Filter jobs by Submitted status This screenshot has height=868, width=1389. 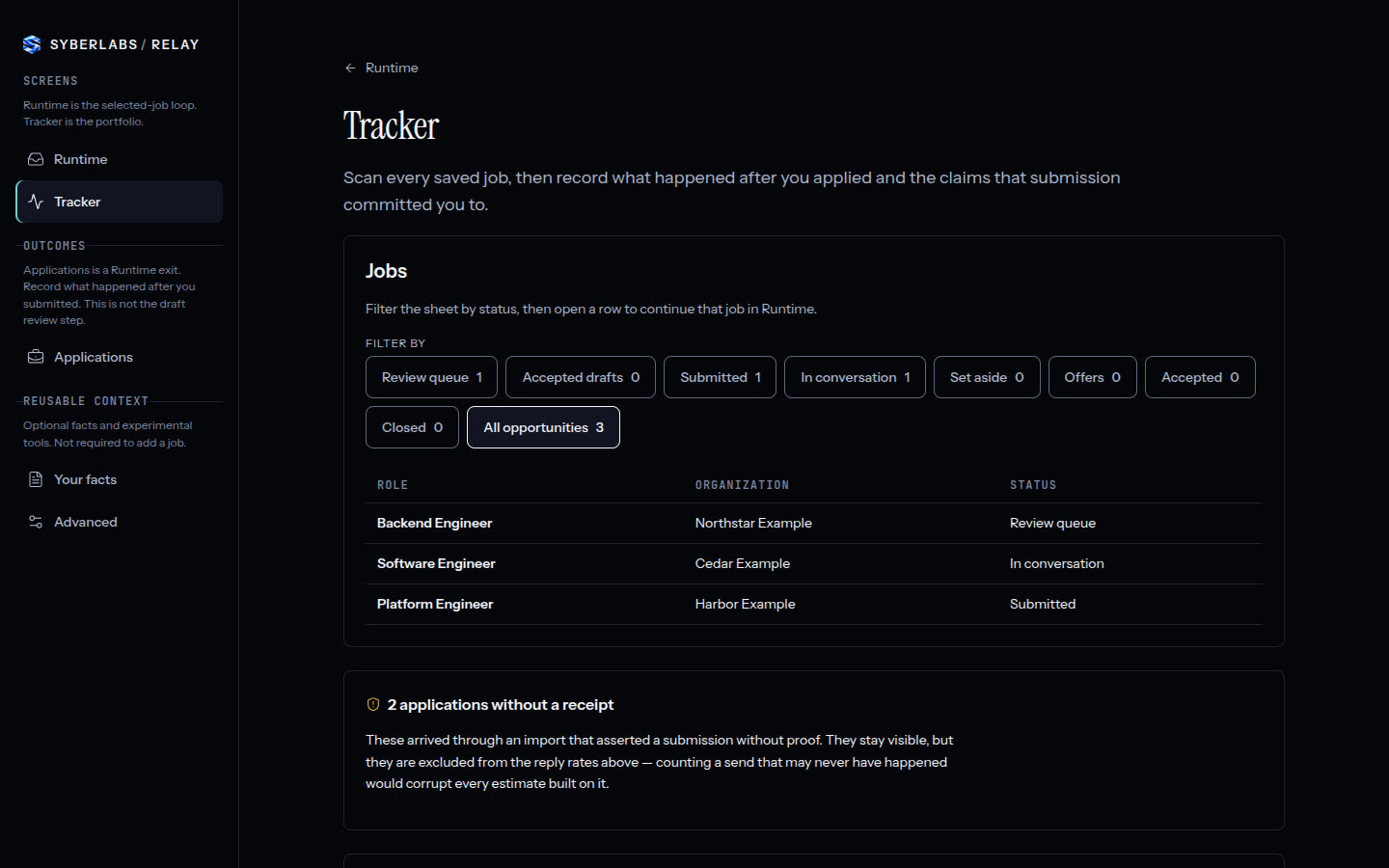click(720, 377)
